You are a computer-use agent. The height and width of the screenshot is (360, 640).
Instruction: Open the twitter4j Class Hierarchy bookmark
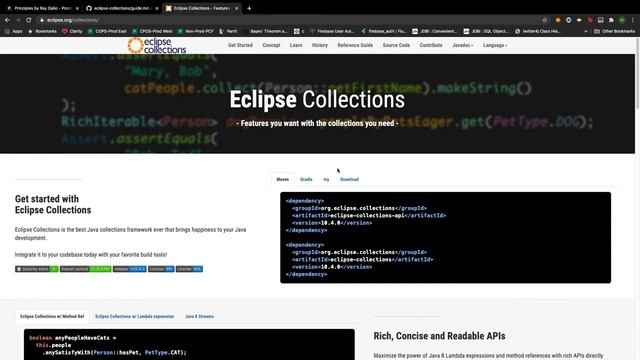point(538,31)
